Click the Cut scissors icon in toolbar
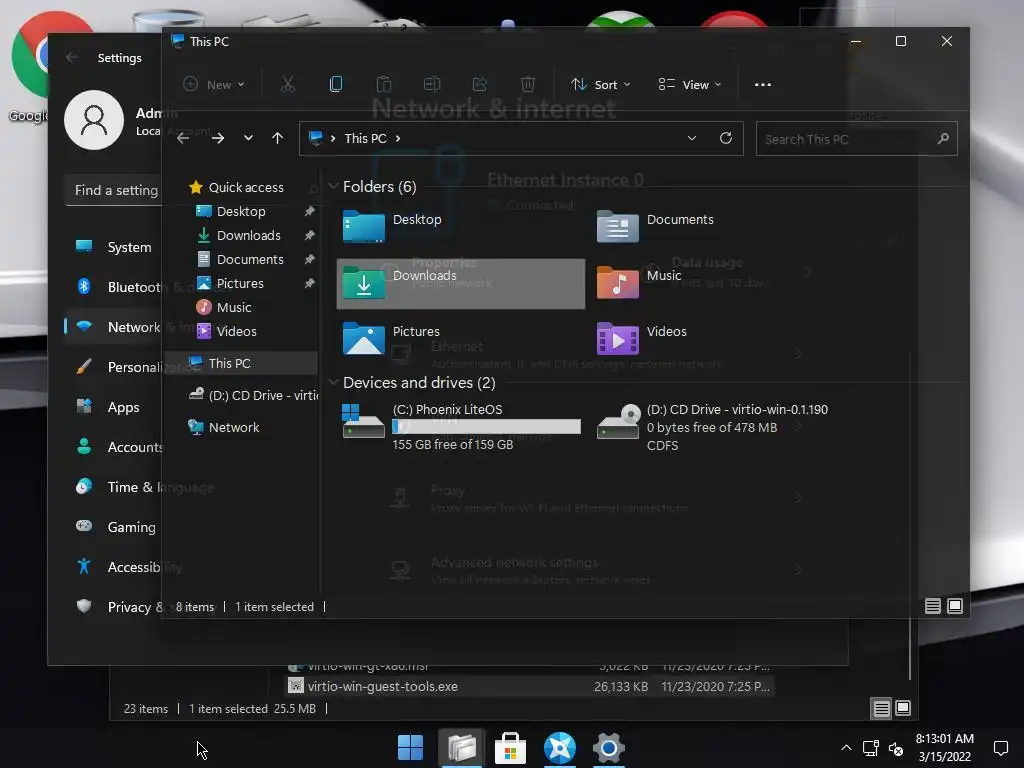This screenshot has height=768, width=1024. tap(287, 84)
